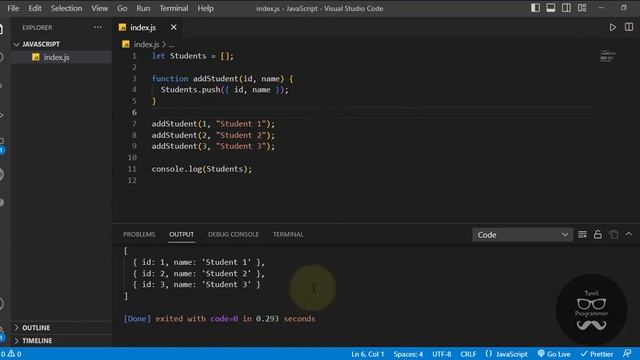Clear the output panel
Screen dimensions: 640x360
(x=582, y=234)
